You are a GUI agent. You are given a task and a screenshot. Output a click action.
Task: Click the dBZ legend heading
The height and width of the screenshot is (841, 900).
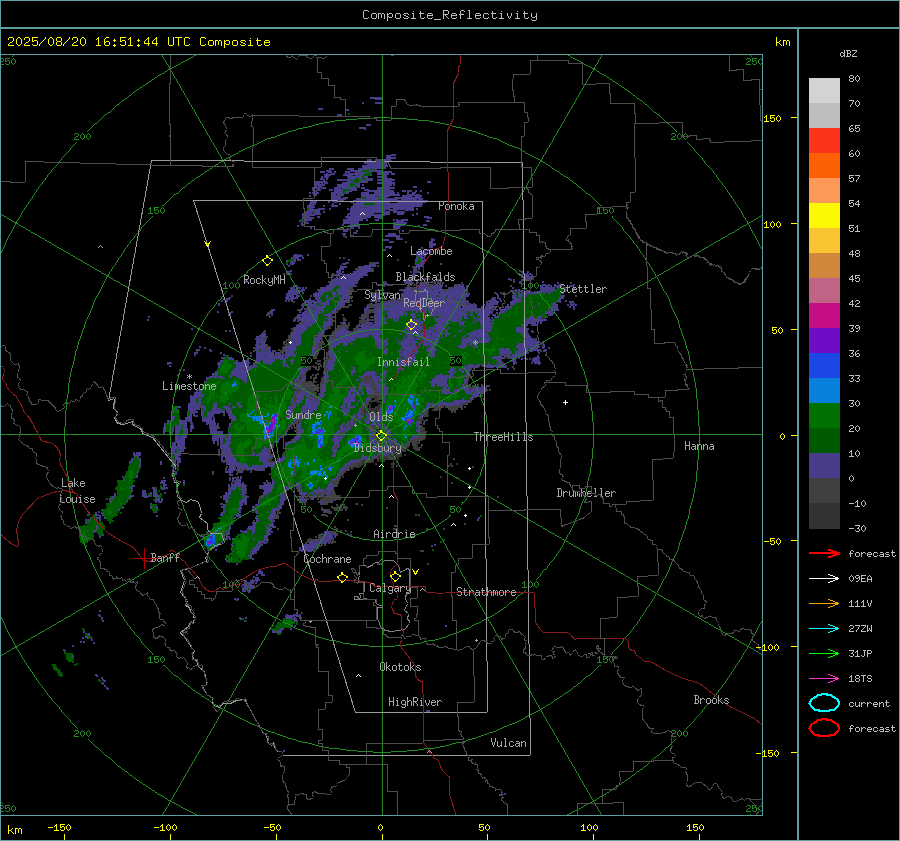point(848,53)
